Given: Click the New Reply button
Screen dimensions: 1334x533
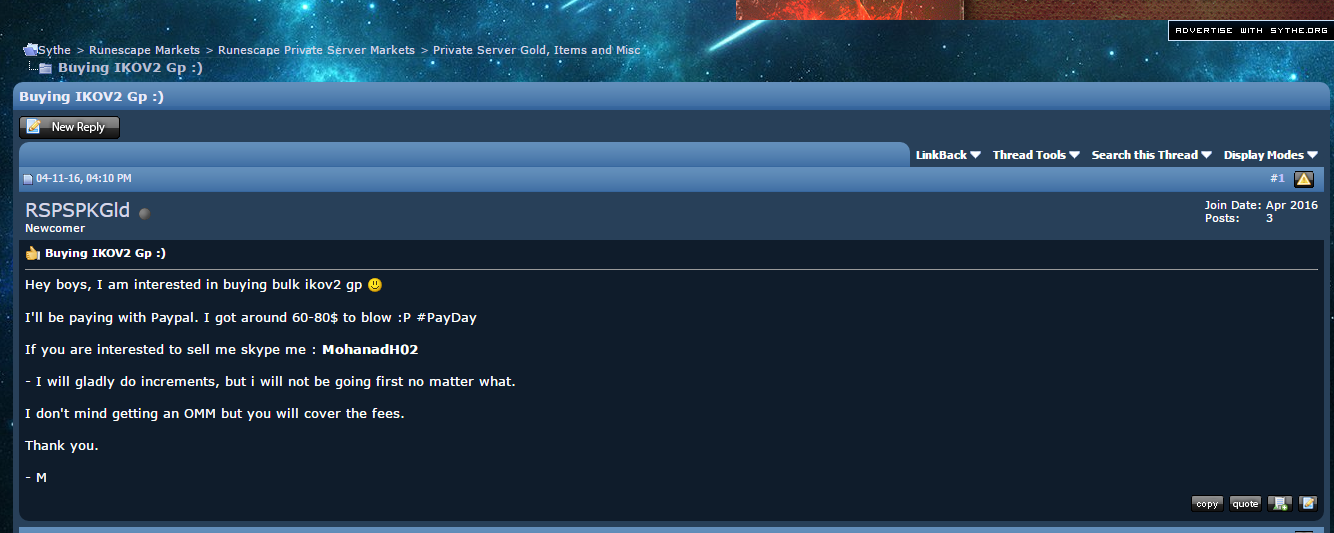Looking at the screenshot, I should 69,127.
